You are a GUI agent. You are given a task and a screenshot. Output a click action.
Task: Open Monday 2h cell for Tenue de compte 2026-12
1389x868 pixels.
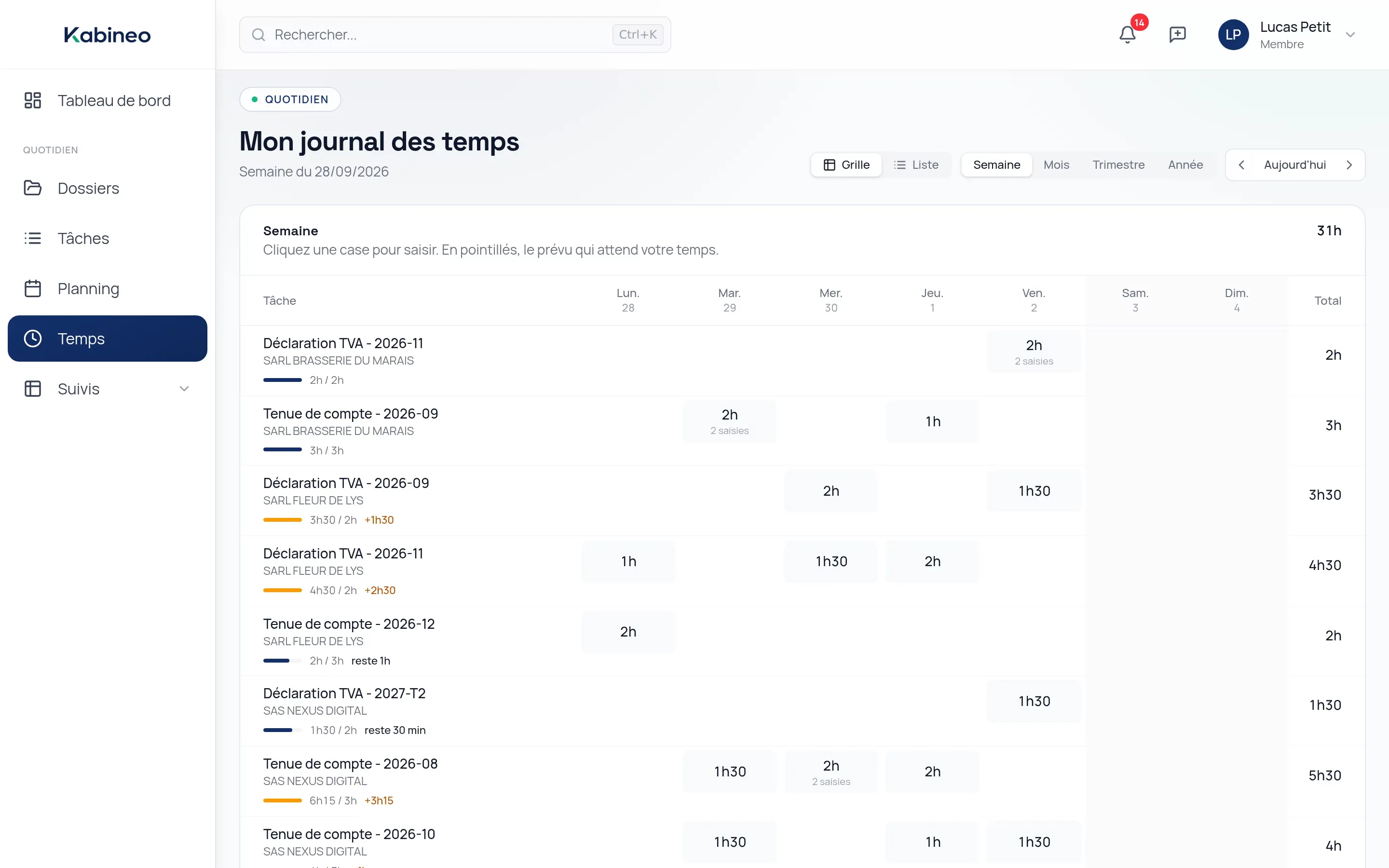click(x=628, y=632)
